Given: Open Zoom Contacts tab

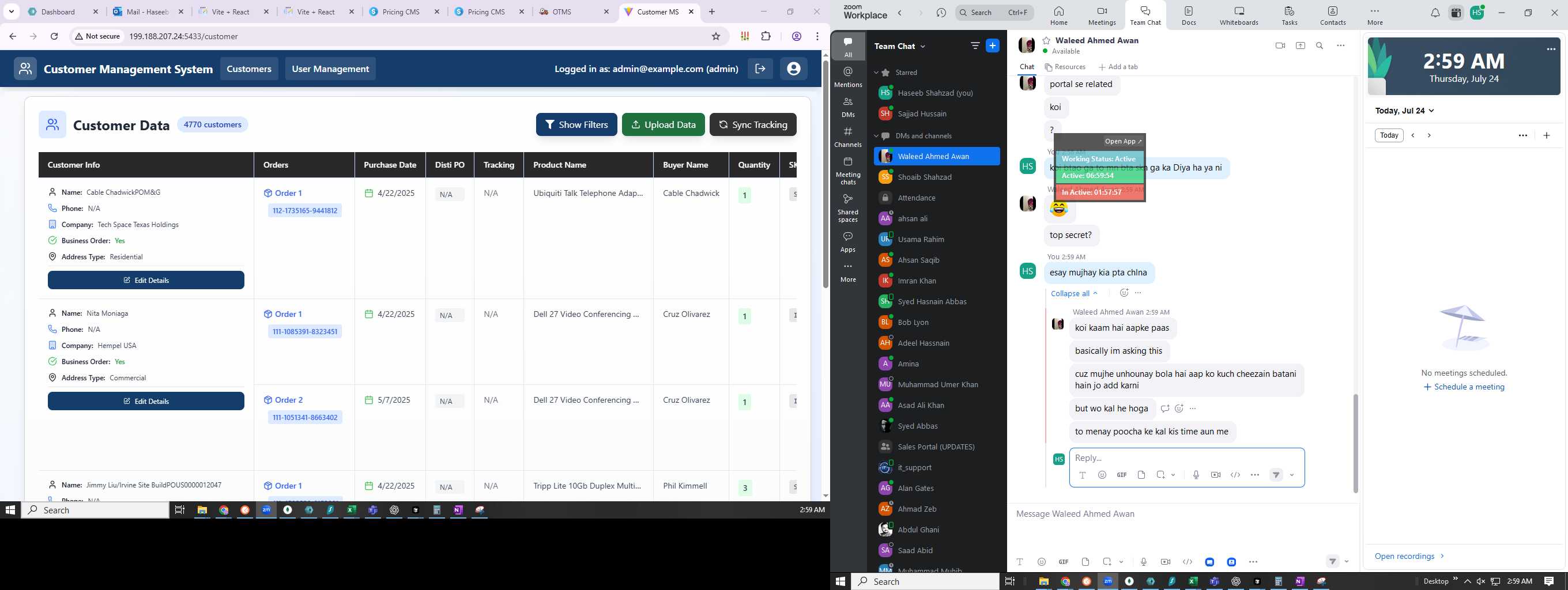Looking at the screenshot, I should click(x=1332, y=15).
